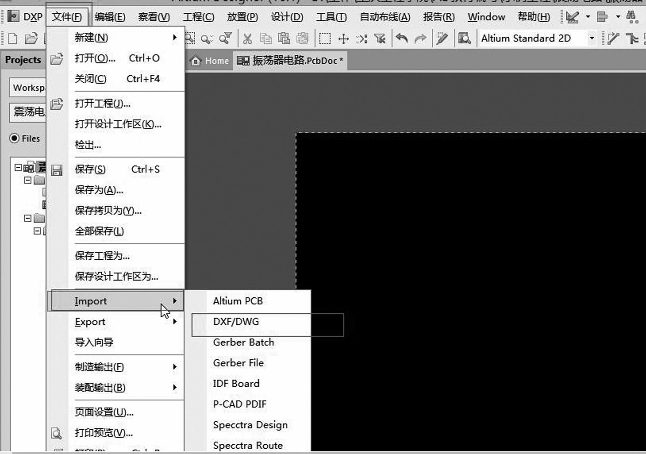Switch to the 振荡器电路.PcbDoc tab
The image size is (646, 454).
click(x=290, y=61)
